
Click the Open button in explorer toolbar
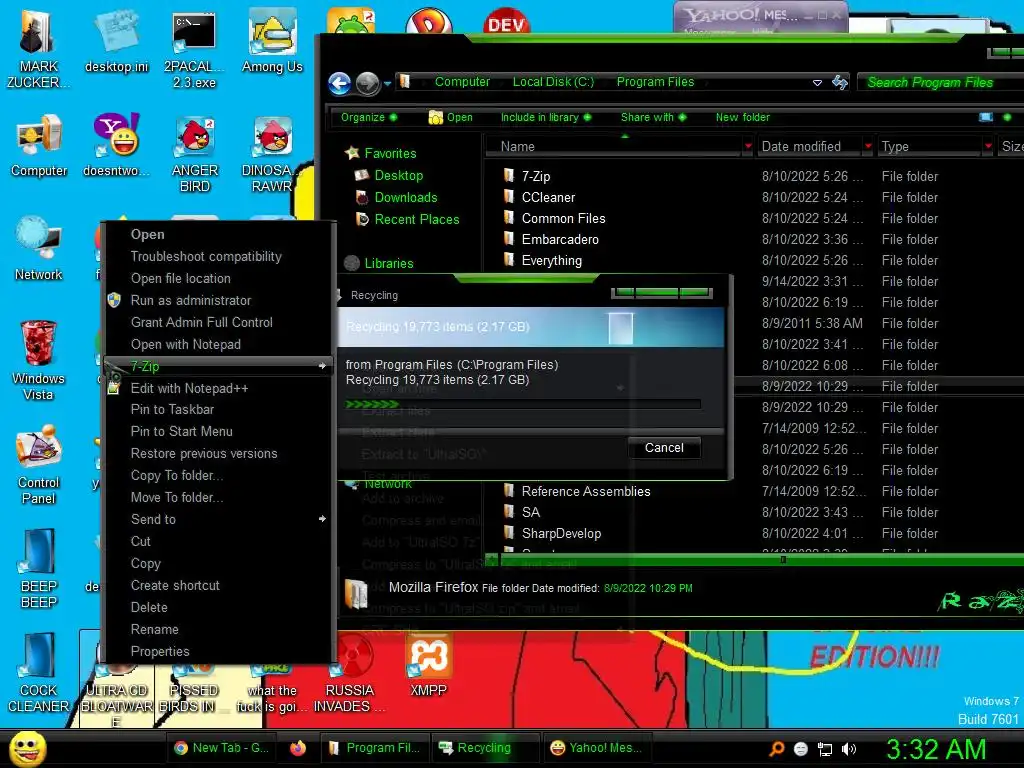(451, 118)
